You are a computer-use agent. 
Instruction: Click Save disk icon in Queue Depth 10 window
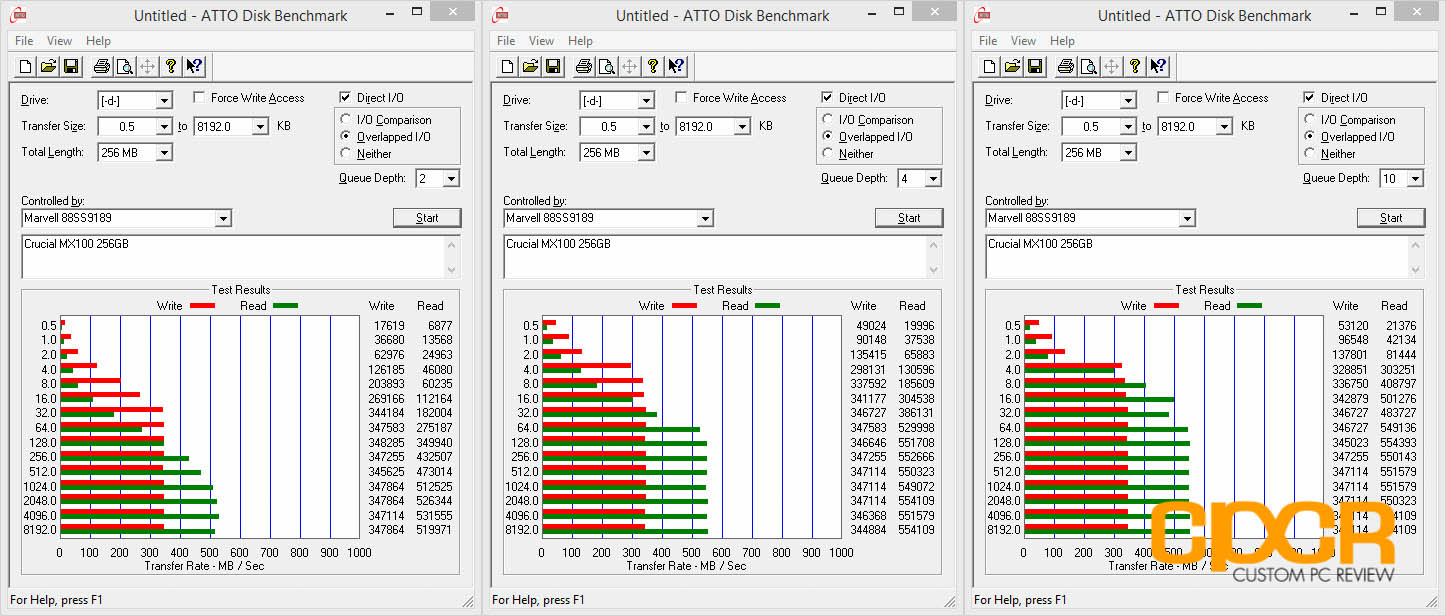(1035, 67)
